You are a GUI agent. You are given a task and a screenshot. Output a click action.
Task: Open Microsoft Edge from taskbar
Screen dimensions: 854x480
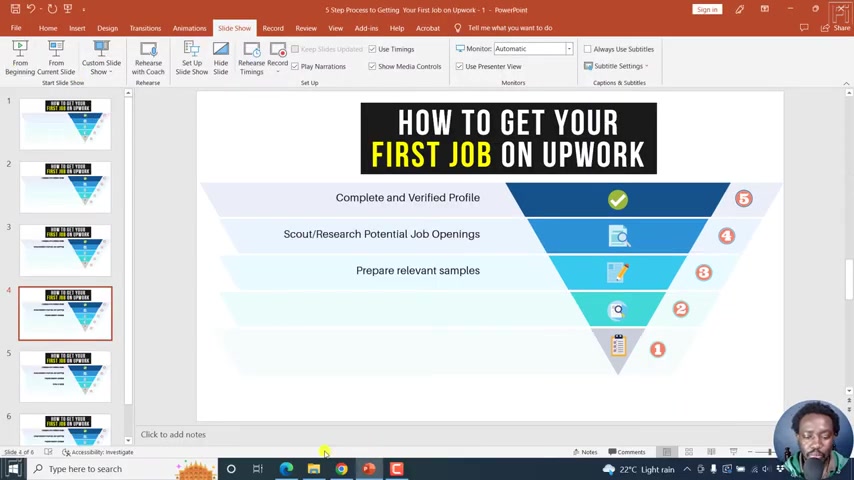pyautogui.click(x=286, y=469)
